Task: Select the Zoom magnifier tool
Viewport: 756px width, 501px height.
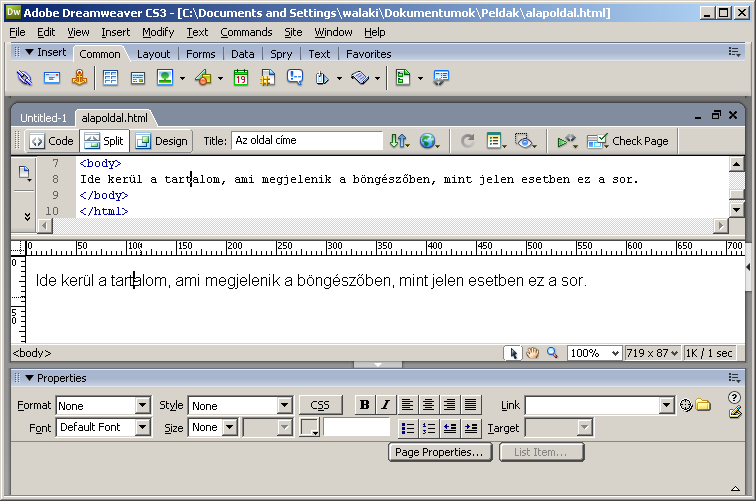Action: [552, 353]
